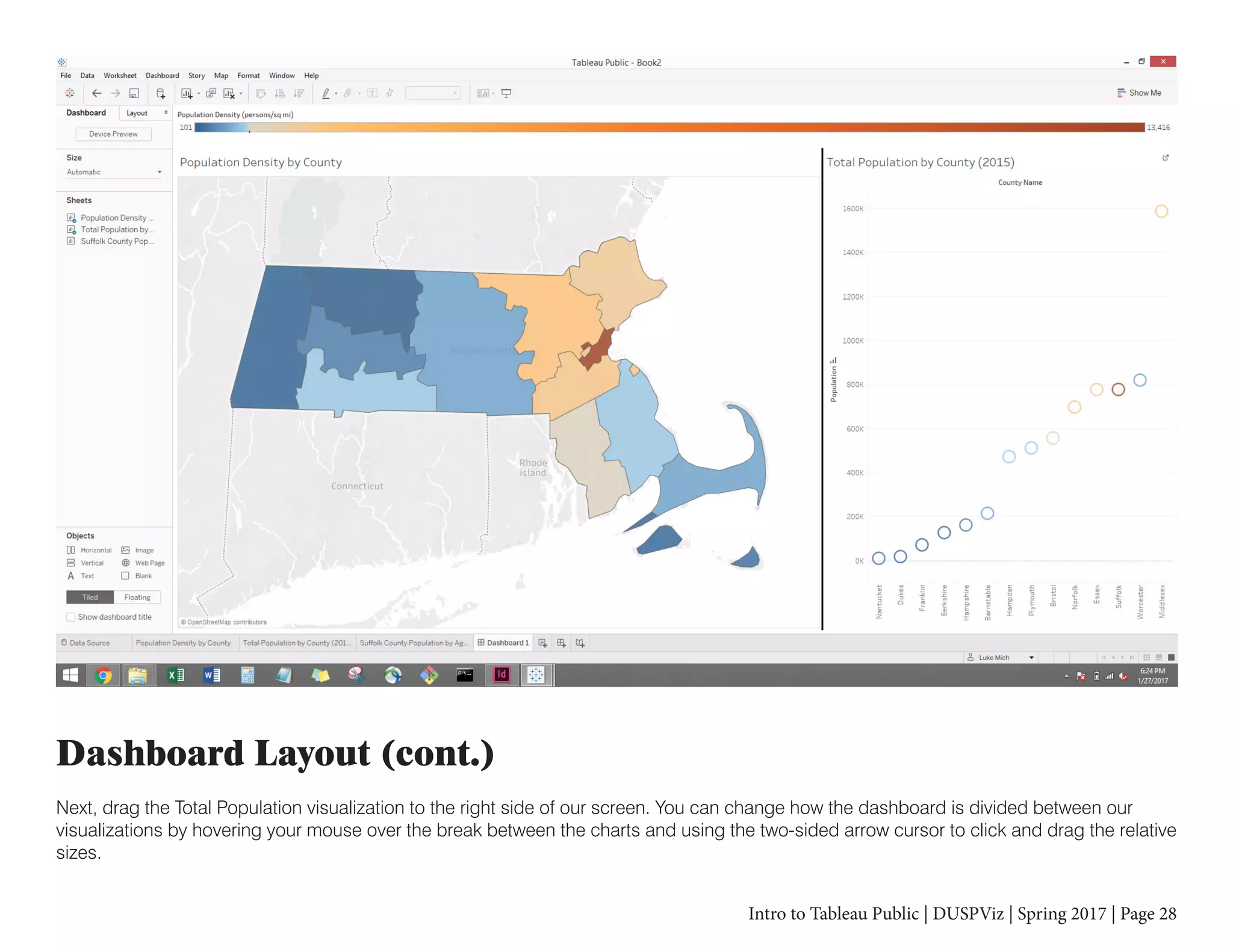1233x952 pixels.
Task: Open the File menu
Action: [x=66, y=75]
